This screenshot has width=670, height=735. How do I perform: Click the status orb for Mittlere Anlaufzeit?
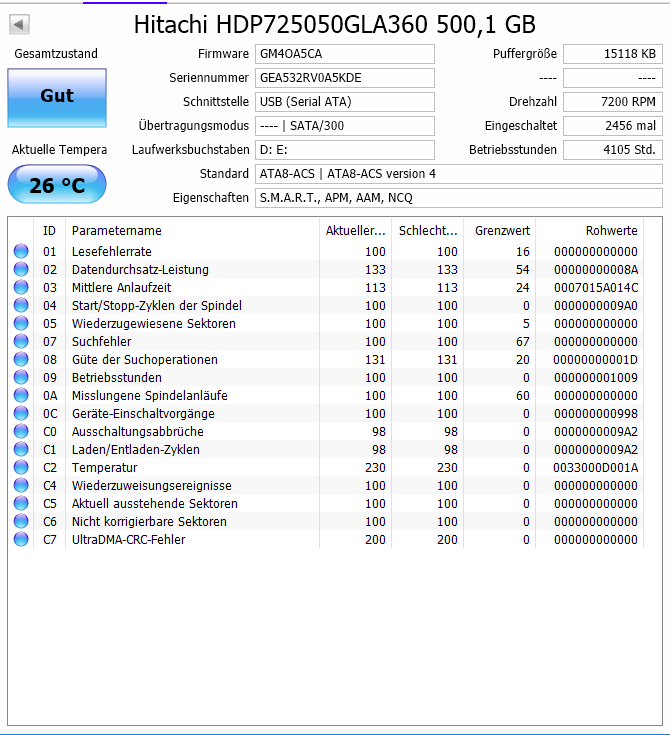(21, 287)
